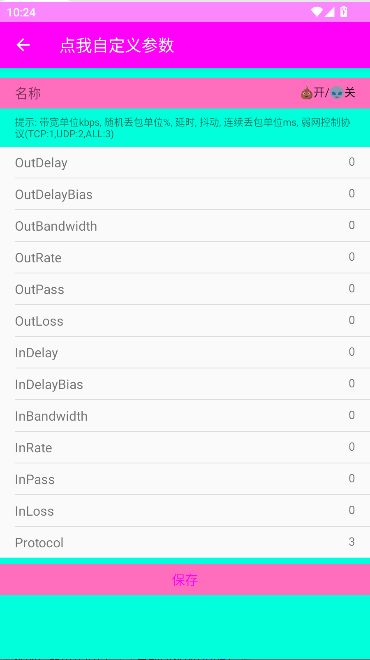Viewport: 370px width, 660px height.
Task: Tap the 点我自定义参数 title
Action: coord(117,45)
